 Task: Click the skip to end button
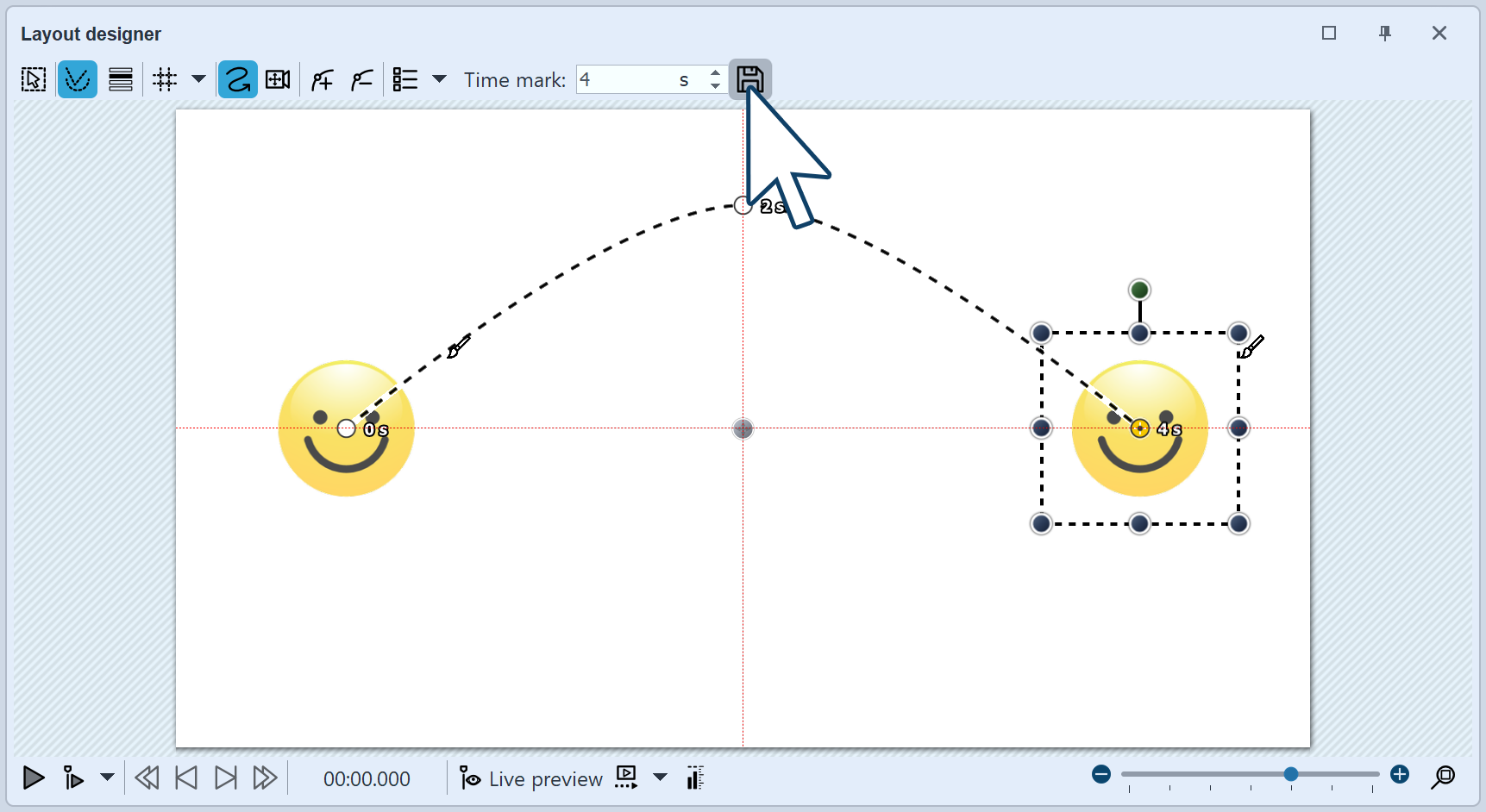[225, 777]
